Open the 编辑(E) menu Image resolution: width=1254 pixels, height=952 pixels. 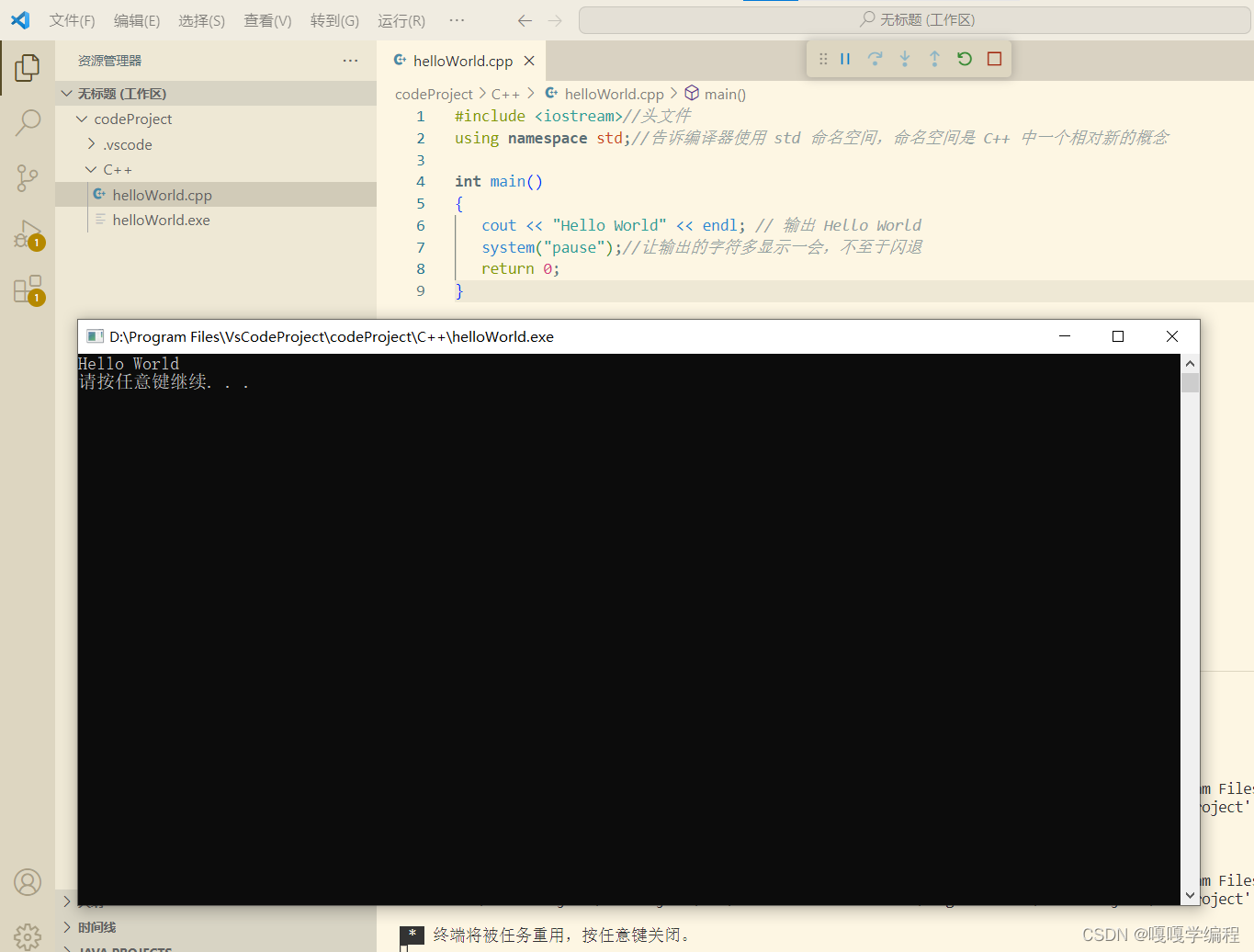[137, 20]
